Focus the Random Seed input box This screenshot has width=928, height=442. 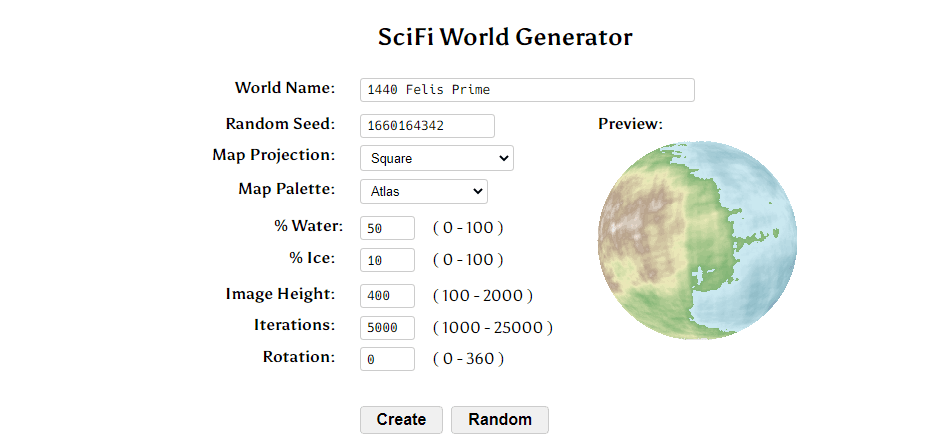pos(427,126)
